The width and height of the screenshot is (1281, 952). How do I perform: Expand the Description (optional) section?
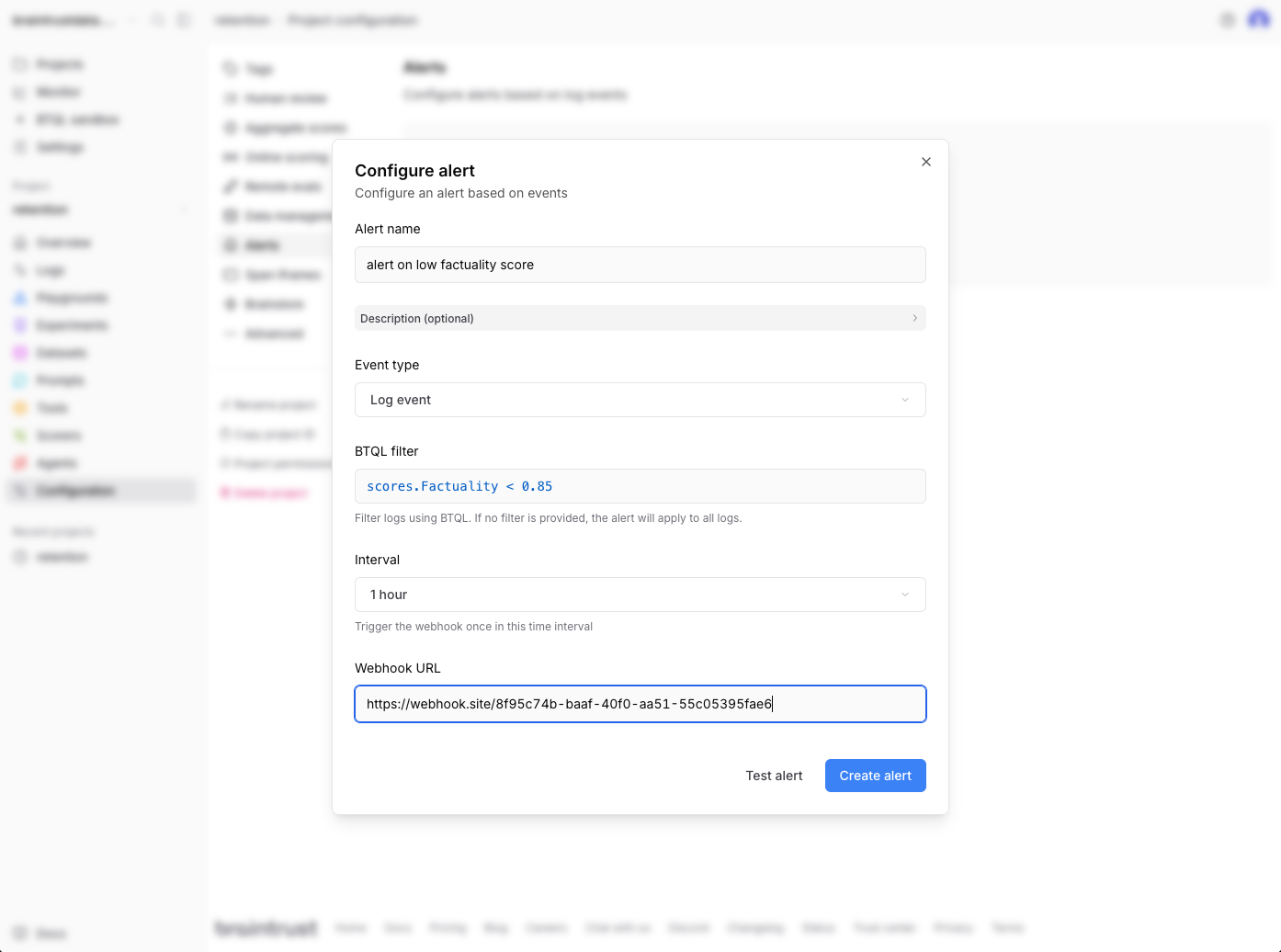pos(640,318)
